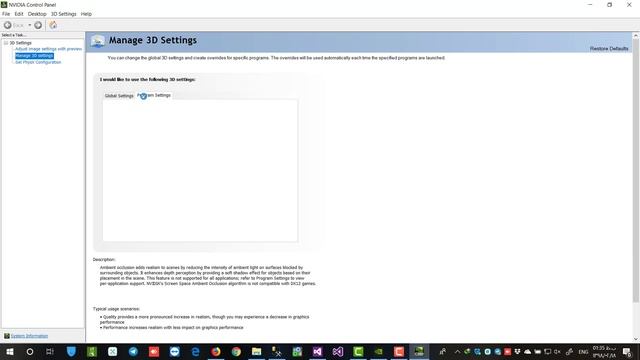Open the 3D Settings menu
The width and height of the screenshot is (640, 360).
tap(63, 14)
